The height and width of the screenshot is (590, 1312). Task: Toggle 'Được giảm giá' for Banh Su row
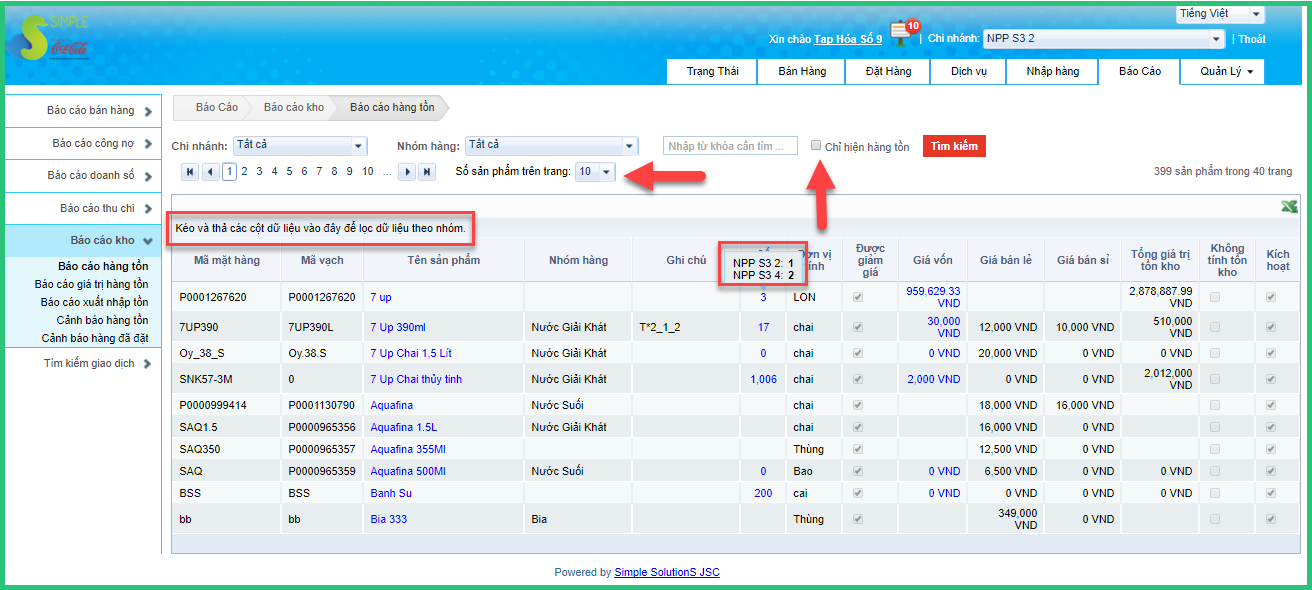pos(858,493)
